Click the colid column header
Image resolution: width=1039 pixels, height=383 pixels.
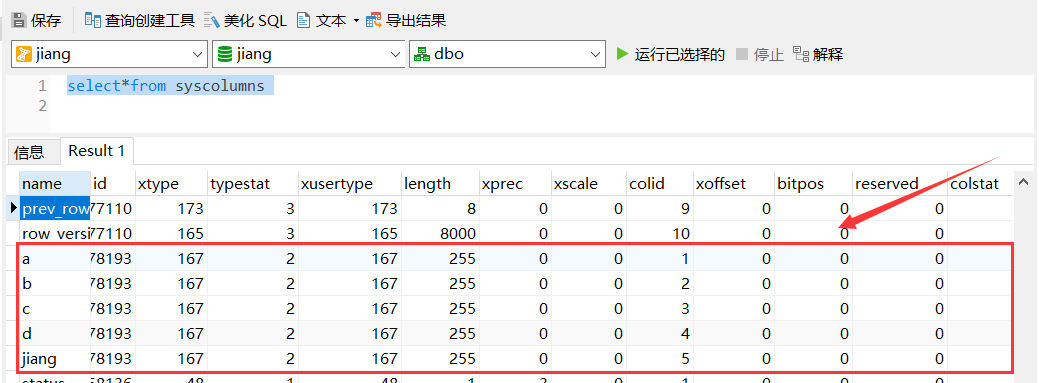[659, 184]
